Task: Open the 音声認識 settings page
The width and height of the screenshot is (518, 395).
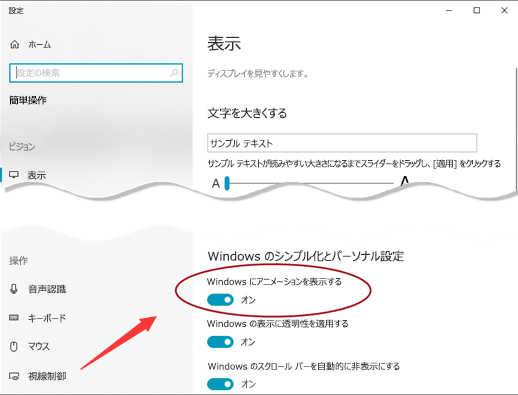Action: [47, 289]
